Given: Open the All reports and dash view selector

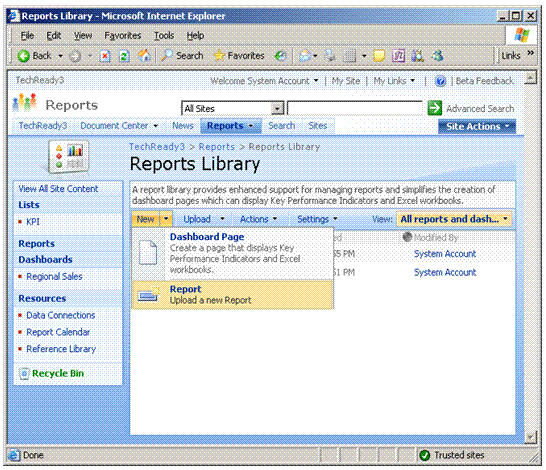Looking at the screenshot, I should click(x=454, y=219).
